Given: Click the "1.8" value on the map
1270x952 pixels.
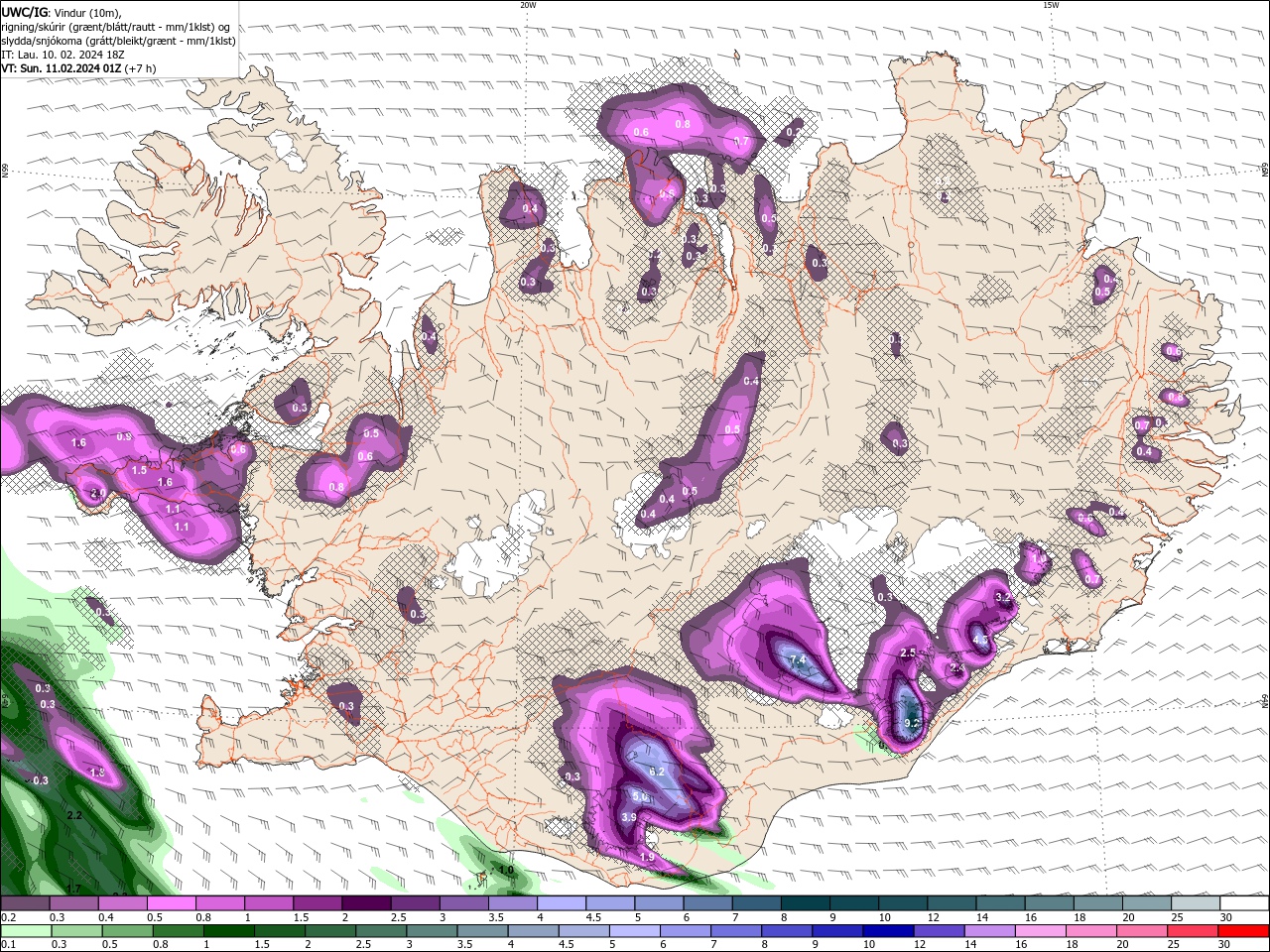Looking at the screenshot, I should click(97, 772).
